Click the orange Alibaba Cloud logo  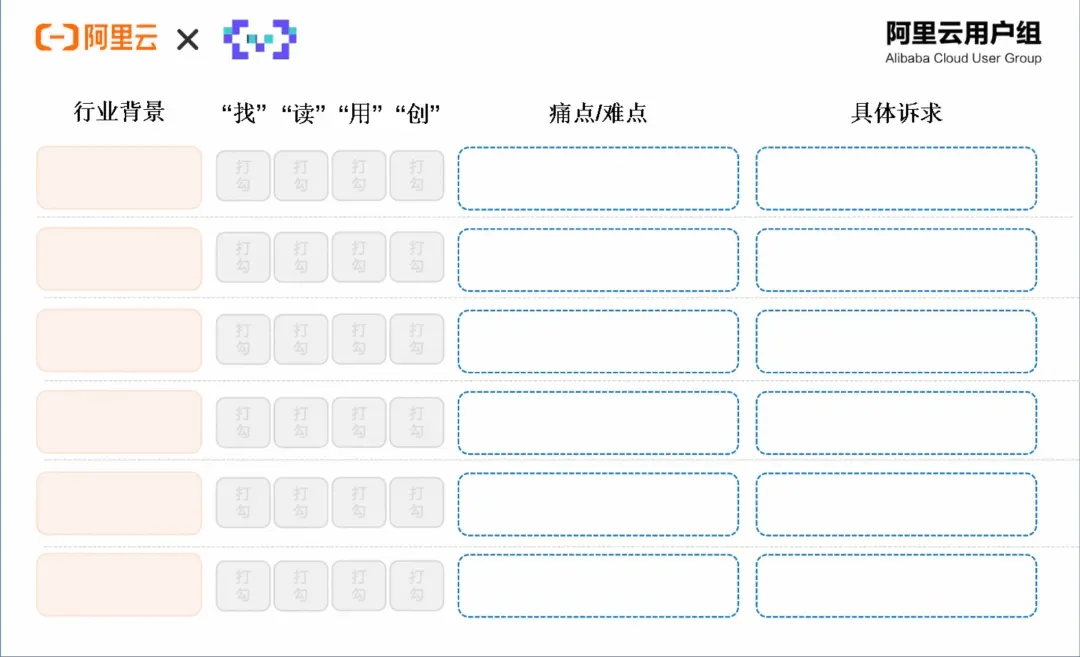pos(96,37)
